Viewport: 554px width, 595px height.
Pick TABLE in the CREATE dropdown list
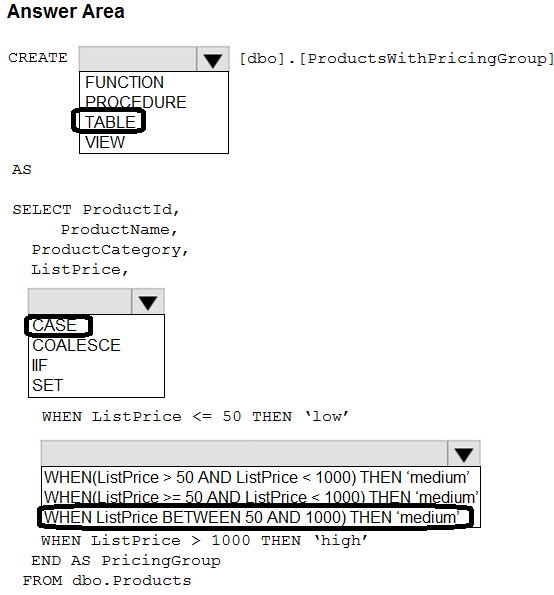point(110,122)
